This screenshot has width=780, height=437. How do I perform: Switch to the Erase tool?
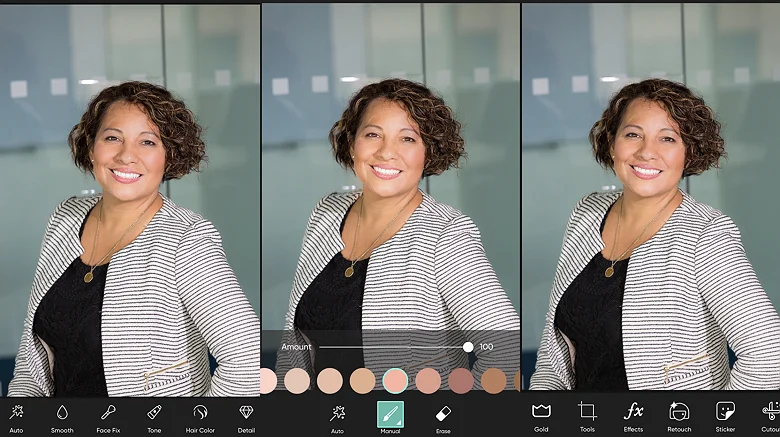coord(443,419)
